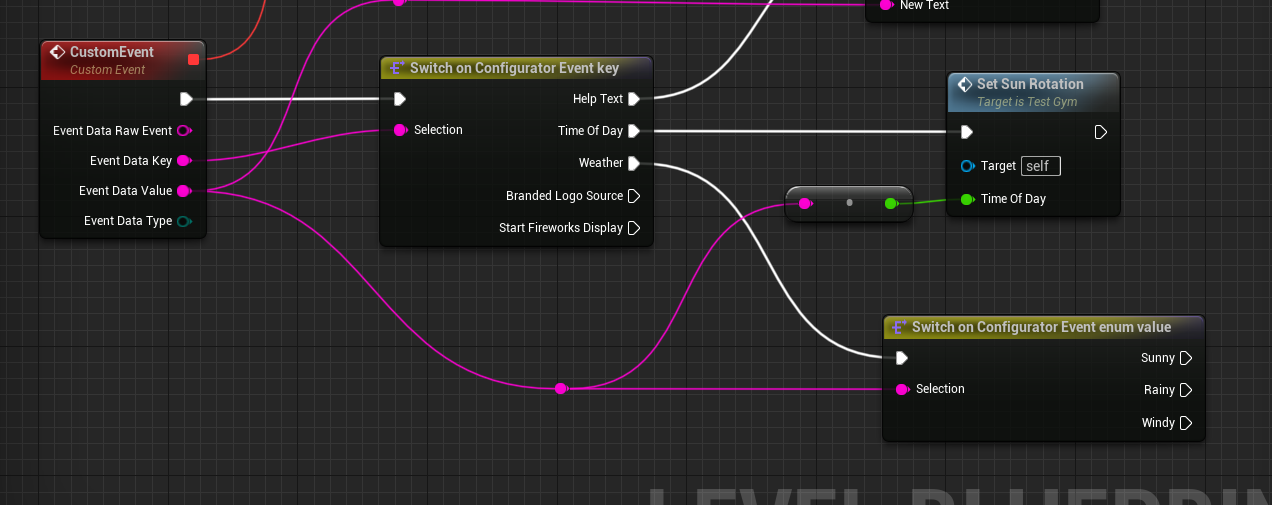Select the conversion node by its center dot

[x=849, y=203]
